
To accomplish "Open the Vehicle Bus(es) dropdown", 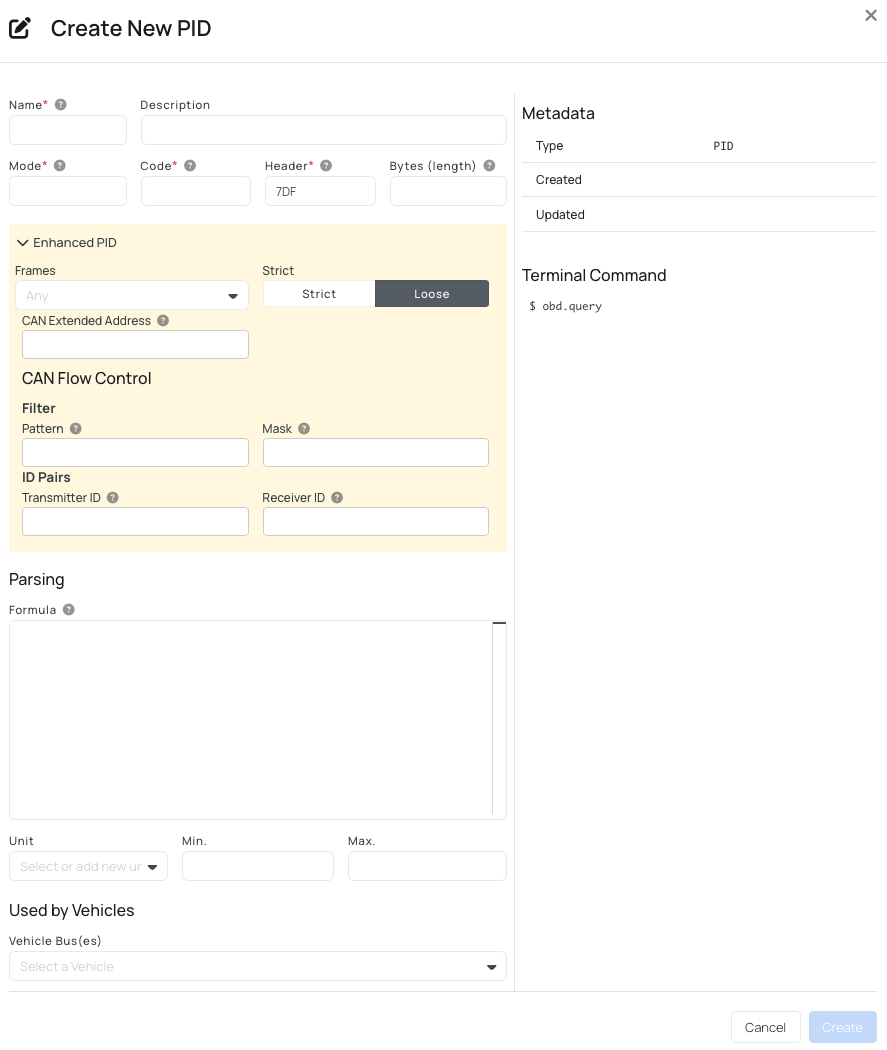I will [x=258, y=966].
